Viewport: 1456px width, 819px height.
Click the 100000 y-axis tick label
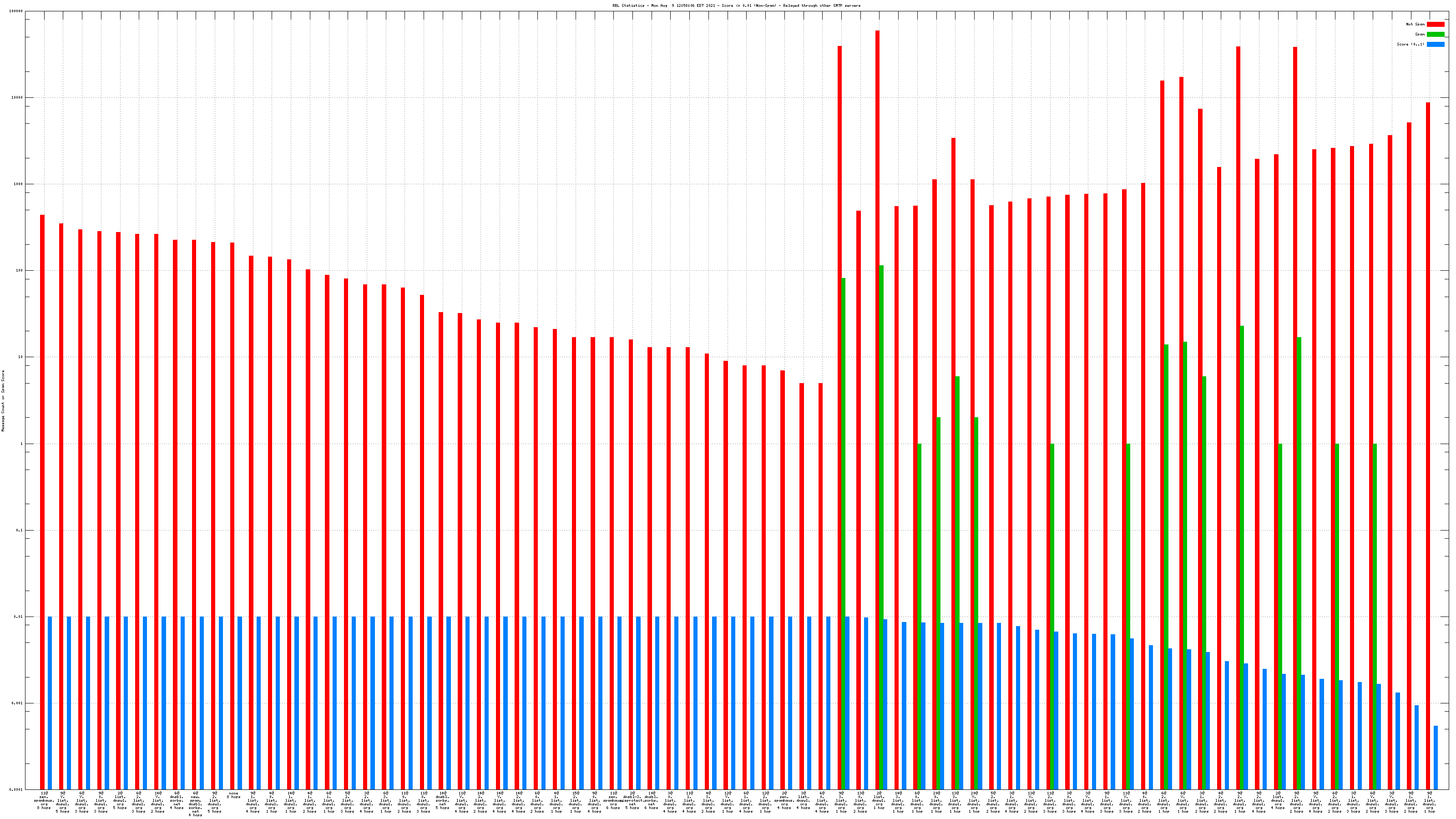click(16, 11)
